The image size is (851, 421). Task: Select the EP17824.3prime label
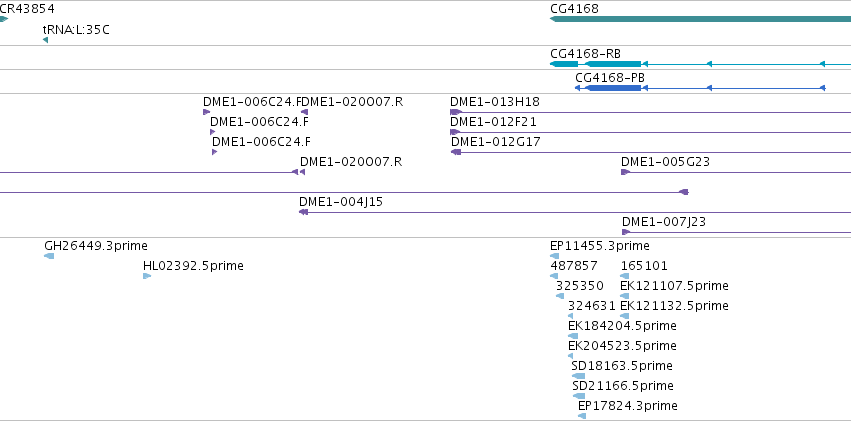tap(628, 406)
